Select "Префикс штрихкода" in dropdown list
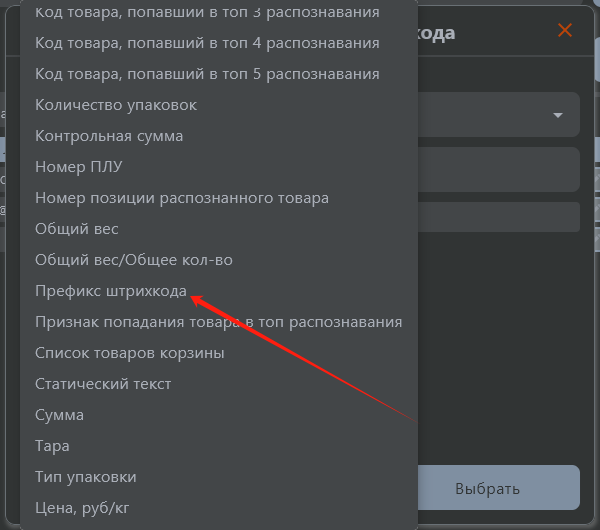Viewport: 600px width, 530px height. coord(110,291)
